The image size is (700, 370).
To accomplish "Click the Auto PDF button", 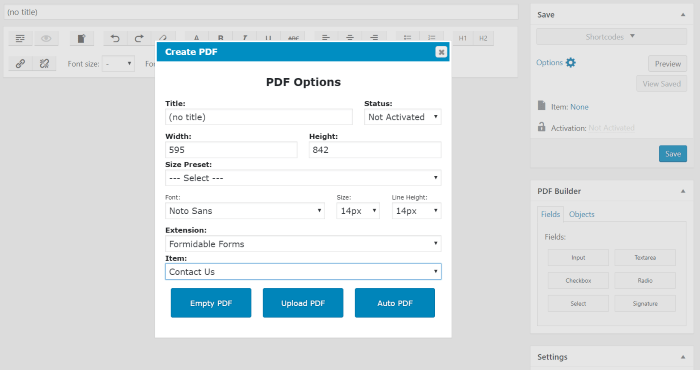I will (395, 303).
